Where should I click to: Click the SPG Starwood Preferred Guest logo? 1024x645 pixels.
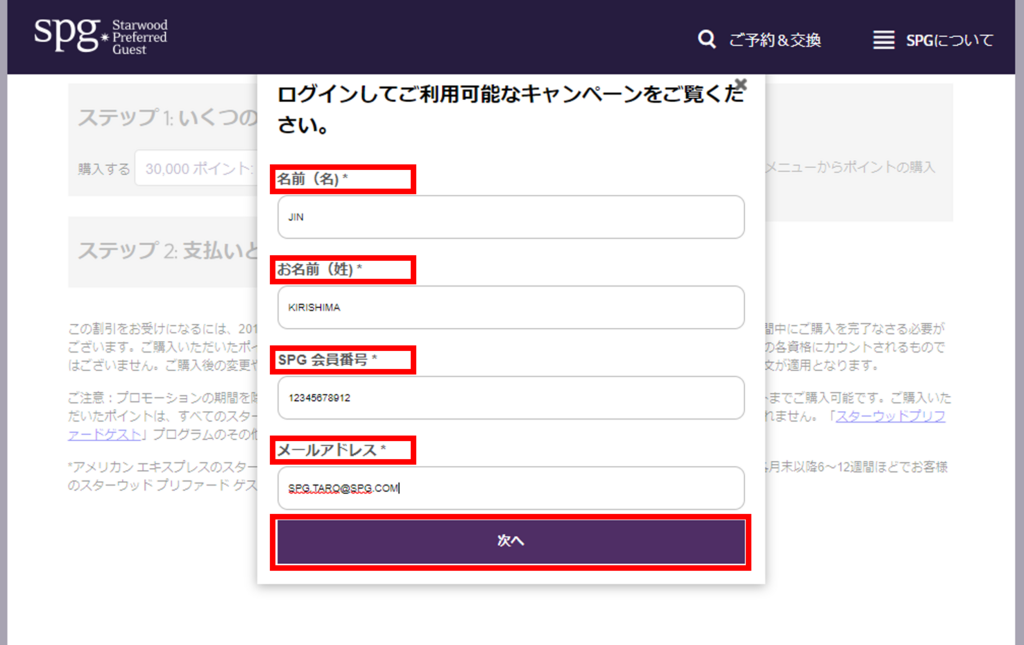point(101,37)
